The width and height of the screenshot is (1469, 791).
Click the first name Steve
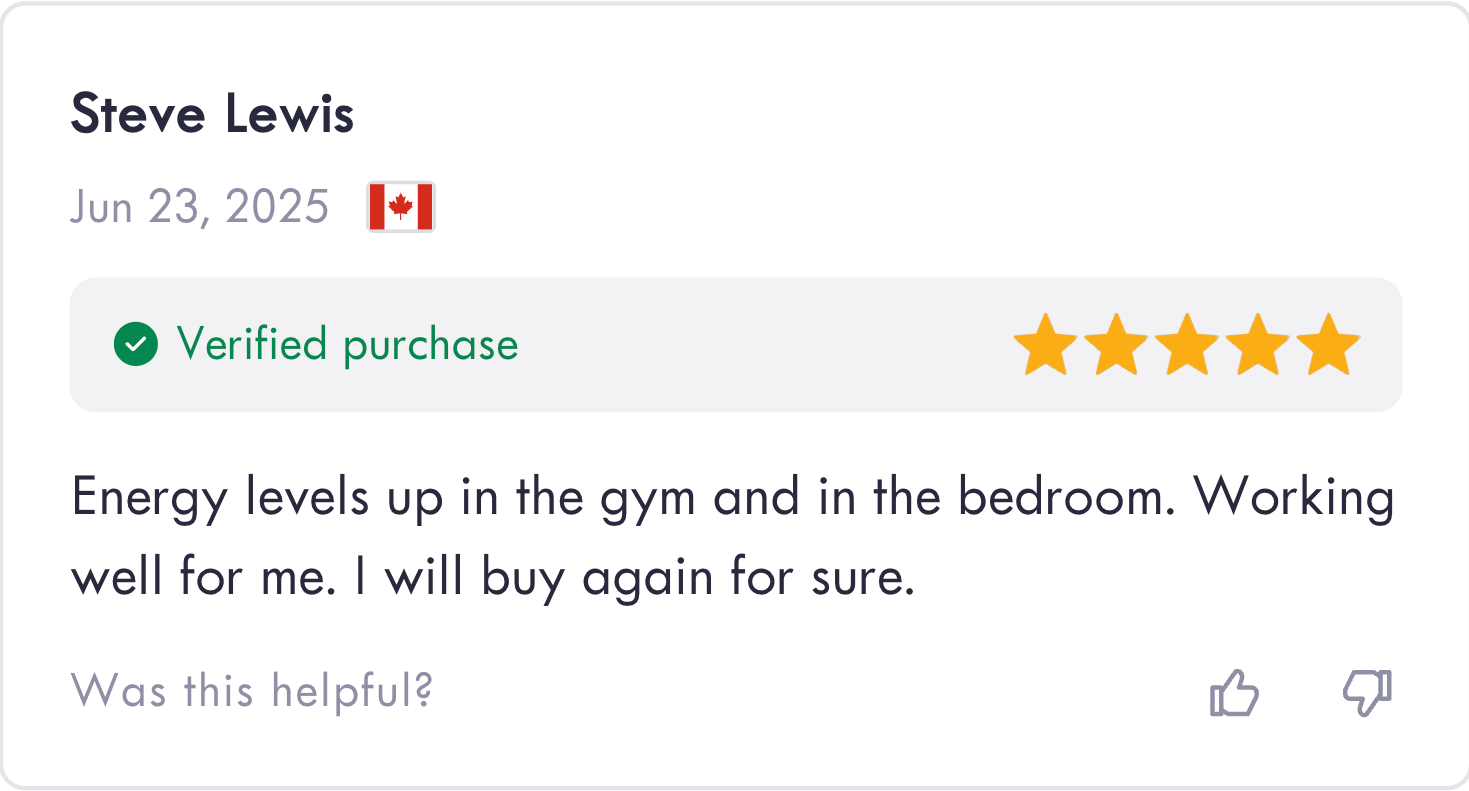137,115
